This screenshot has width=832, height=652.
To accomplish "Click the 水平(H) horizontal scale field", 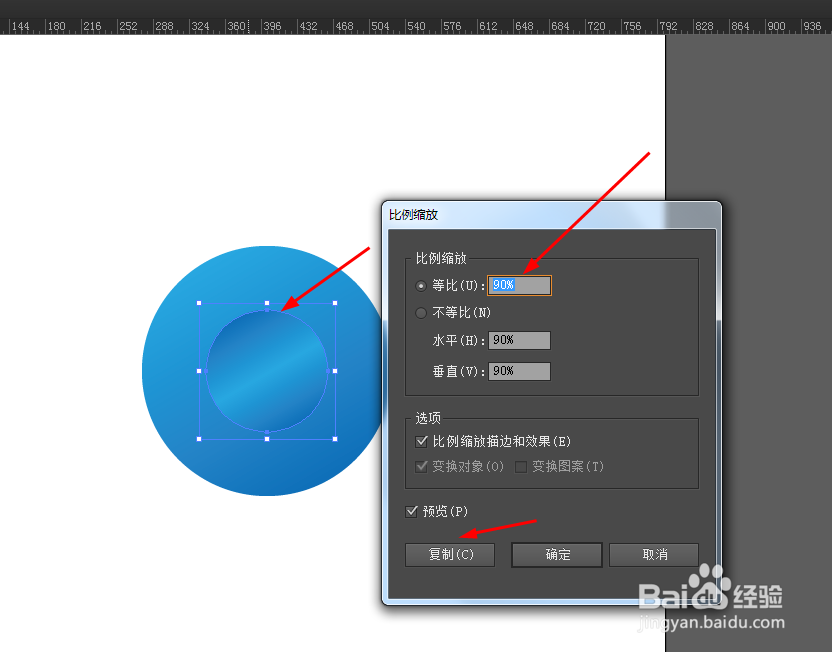I will pyautogui.click(x=519, y=340).
